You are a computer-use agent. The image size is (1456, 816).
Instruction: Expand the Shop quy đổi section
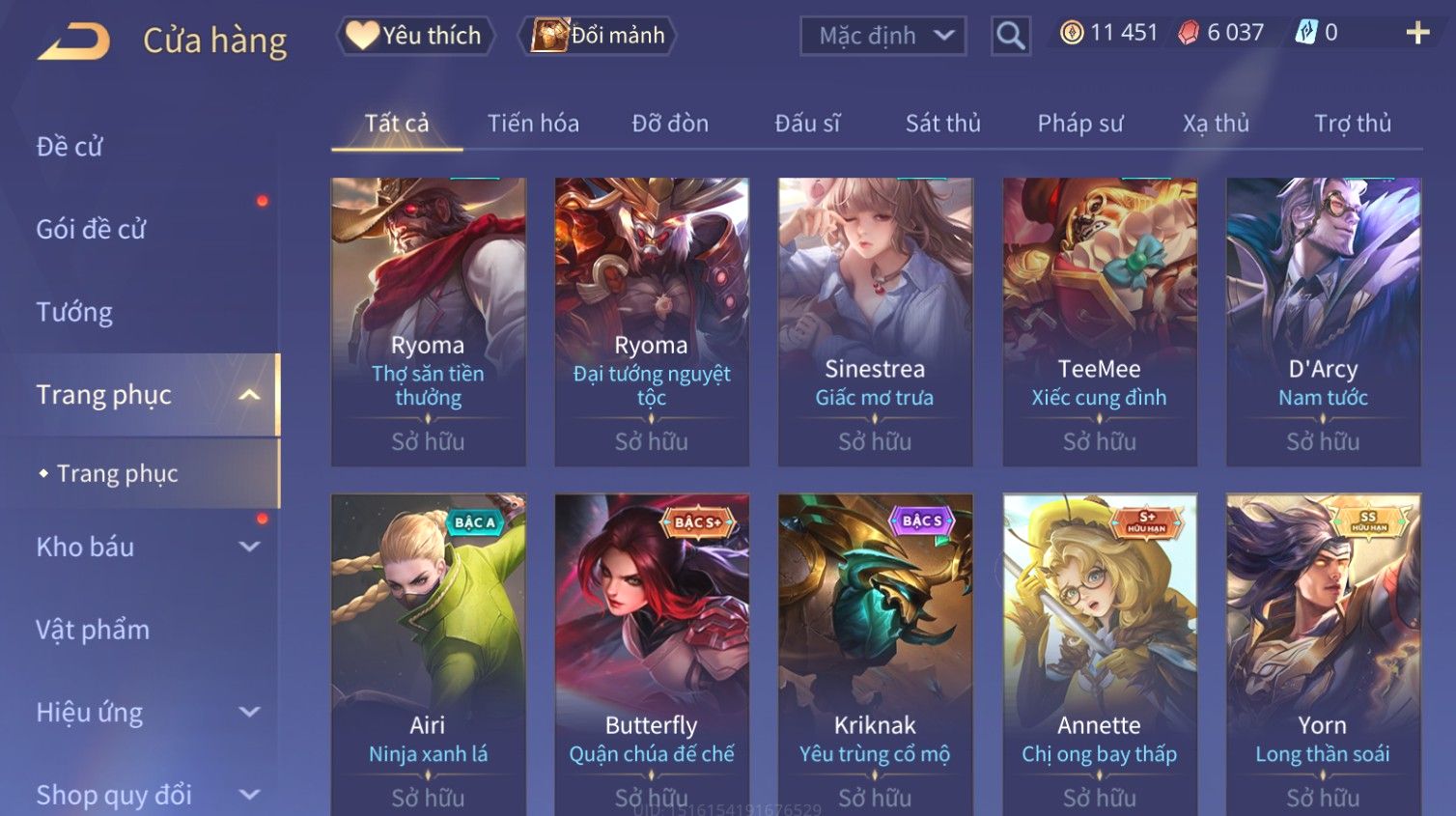[x=249, y=795]
